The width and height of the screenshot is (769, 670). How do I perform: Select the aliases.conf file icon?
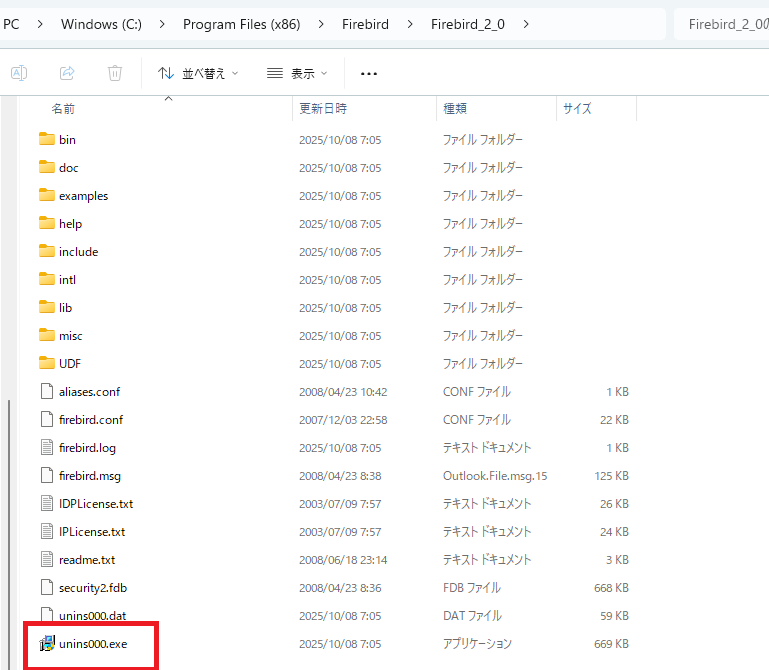pos(46,391)
